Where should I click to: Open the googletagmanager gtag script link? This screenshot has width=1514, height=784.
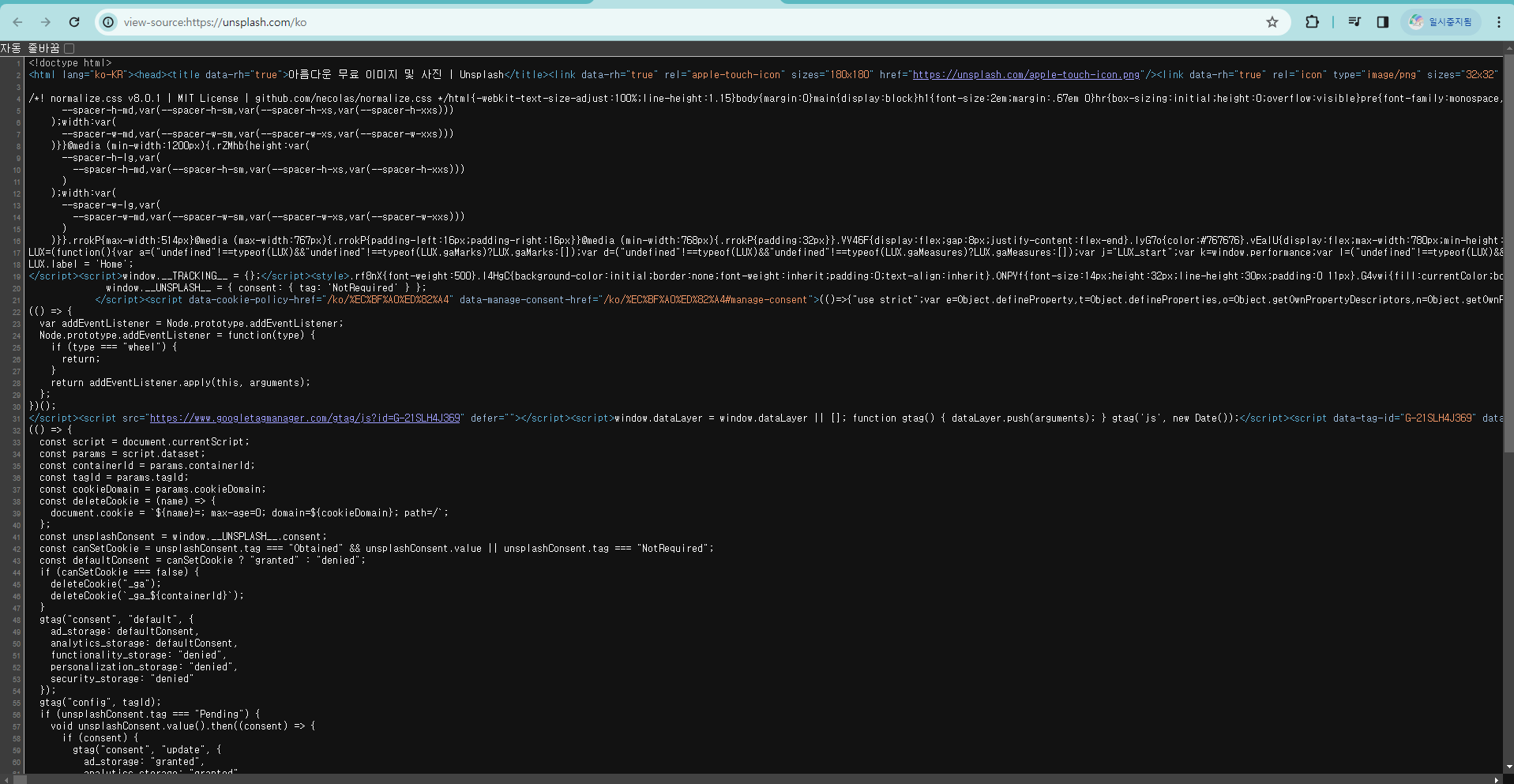(x=305, y=418)
